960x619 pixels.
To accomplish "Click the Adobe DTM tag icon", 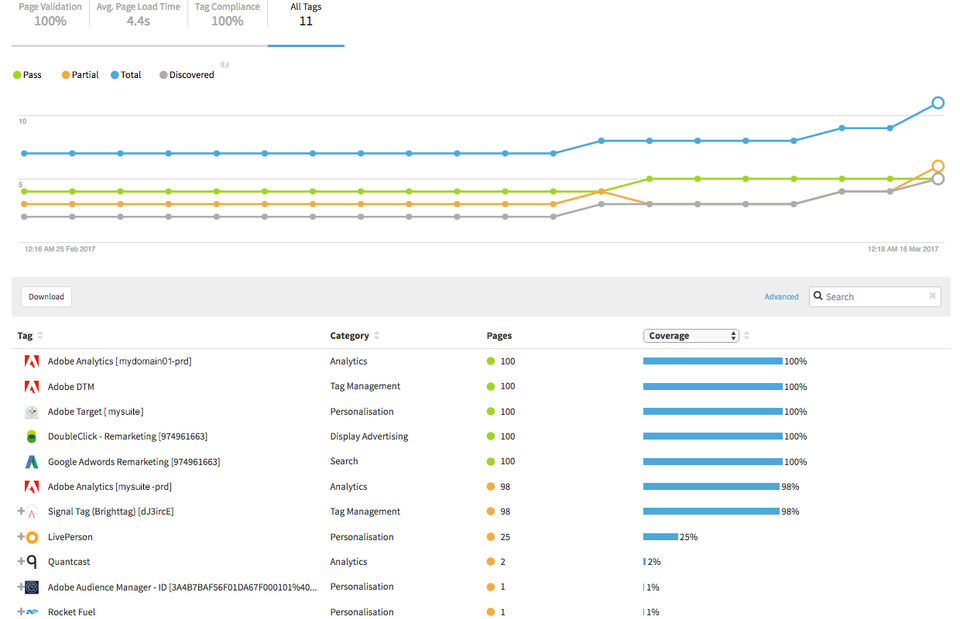I will pyautogui.click(x=32, y=386).
